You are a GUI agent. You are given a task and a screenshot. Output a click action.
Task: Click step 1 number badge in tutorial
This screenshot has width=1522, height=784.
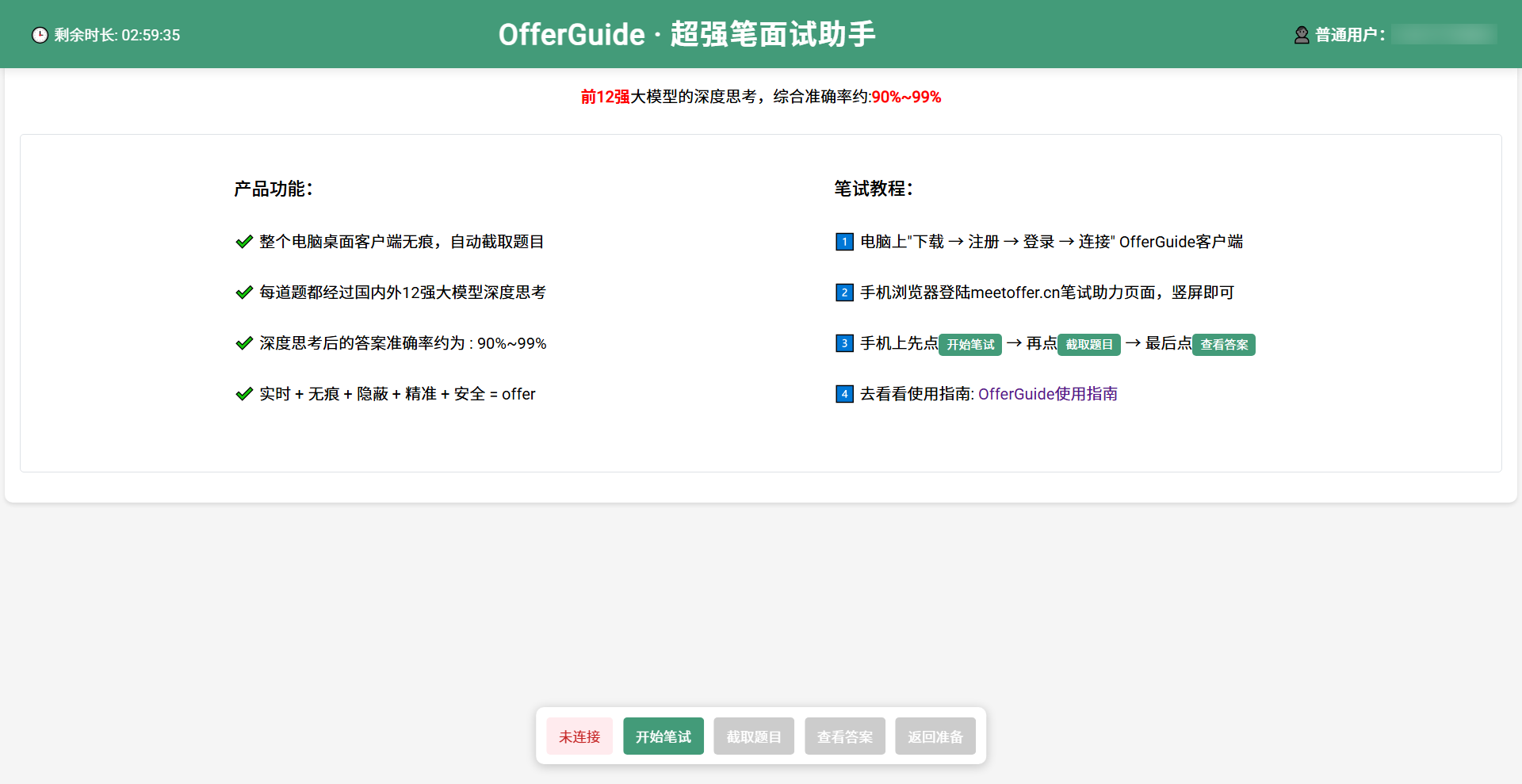pyautogui.click(x=844, y=242)
